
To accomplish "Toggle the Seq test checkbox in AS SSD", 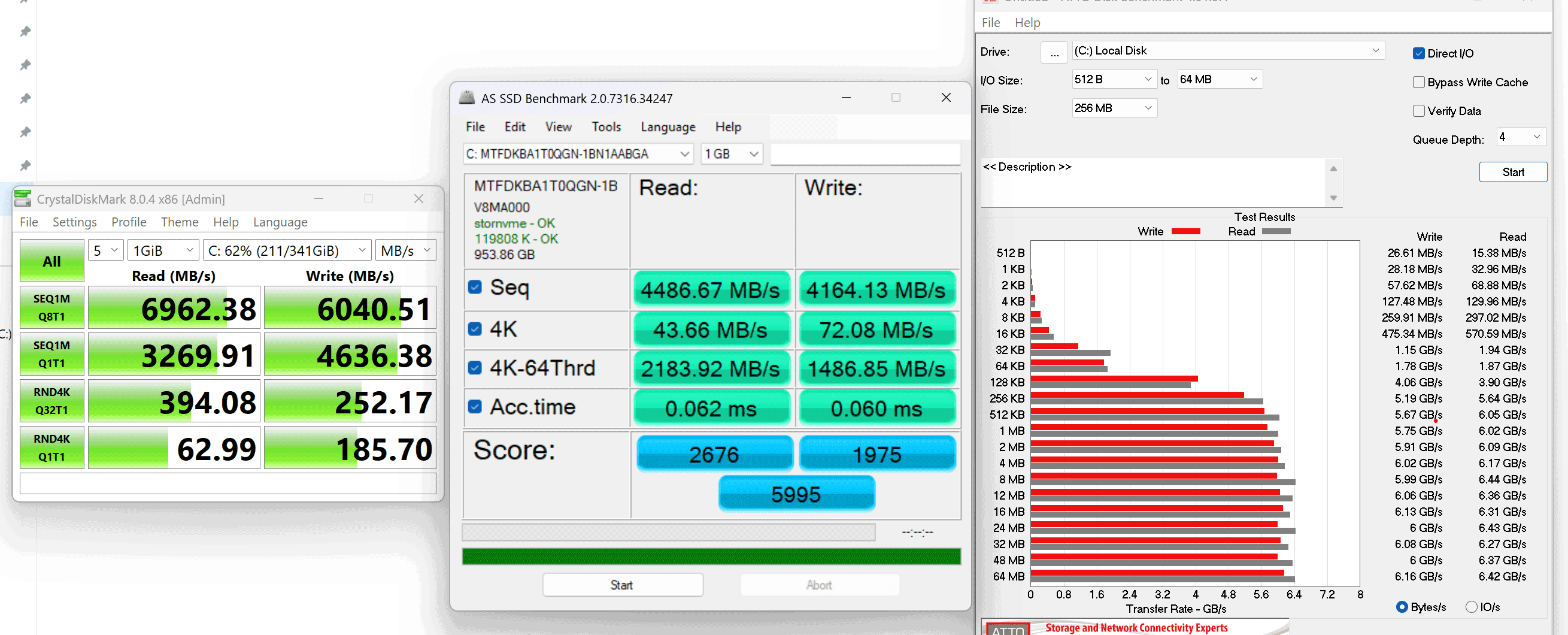I will point(475,287).
